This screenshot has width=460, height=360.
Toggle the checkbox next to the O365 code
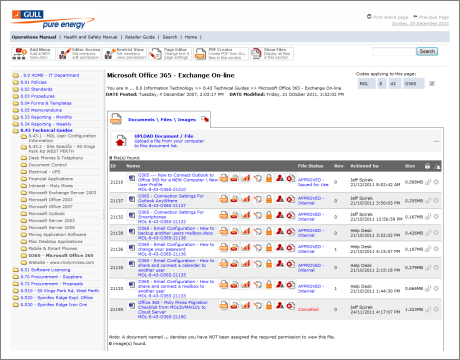pyautogui.click(x=432, y=84)
